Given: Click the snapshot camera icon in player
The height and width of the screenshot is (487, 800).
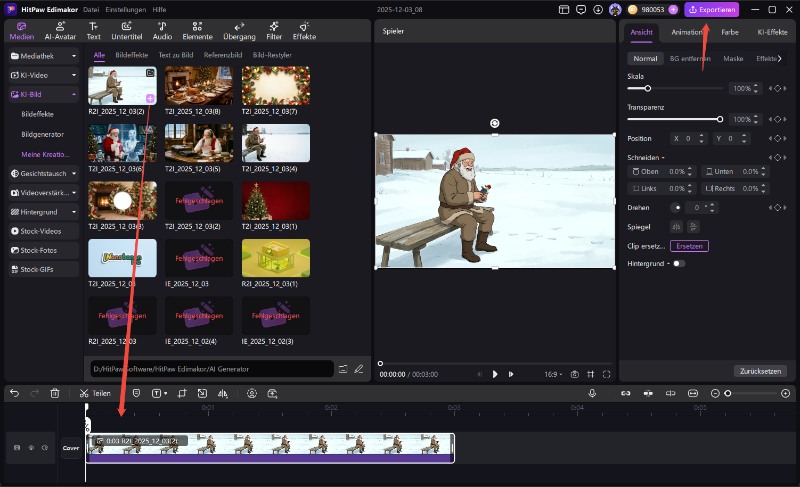Looking at the screenshot, I should click(x=574, y=374).
